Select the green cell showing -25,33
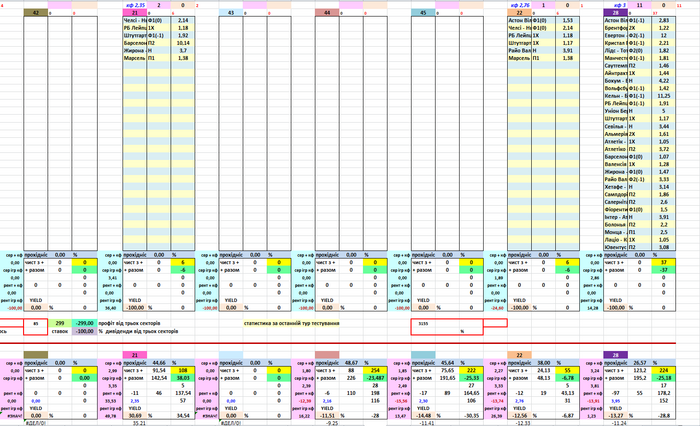The width and height of the screenshot is (700, 426). 471,378
